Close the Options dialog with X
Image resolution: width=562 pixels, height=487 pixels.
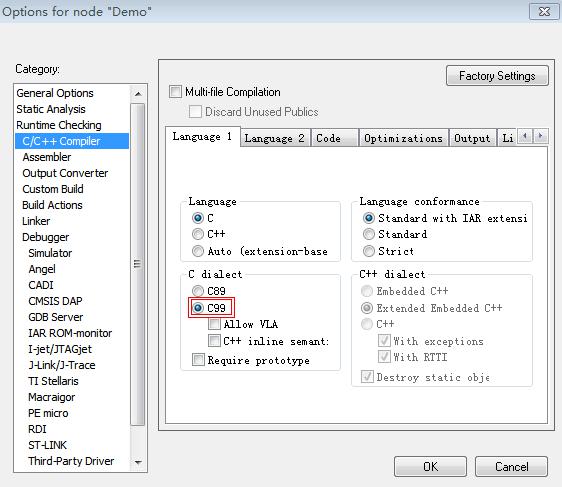544,11
